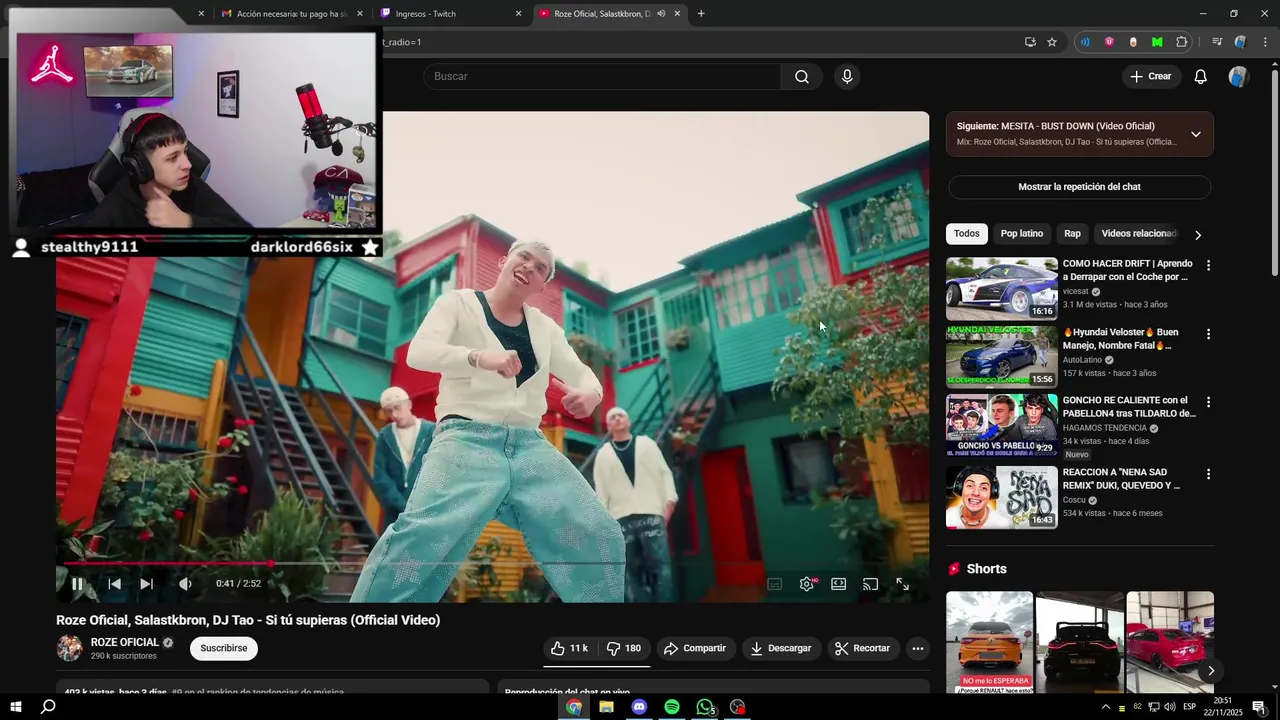
Task: Clip the video with Recortar
Action: [x=862, y=648]
